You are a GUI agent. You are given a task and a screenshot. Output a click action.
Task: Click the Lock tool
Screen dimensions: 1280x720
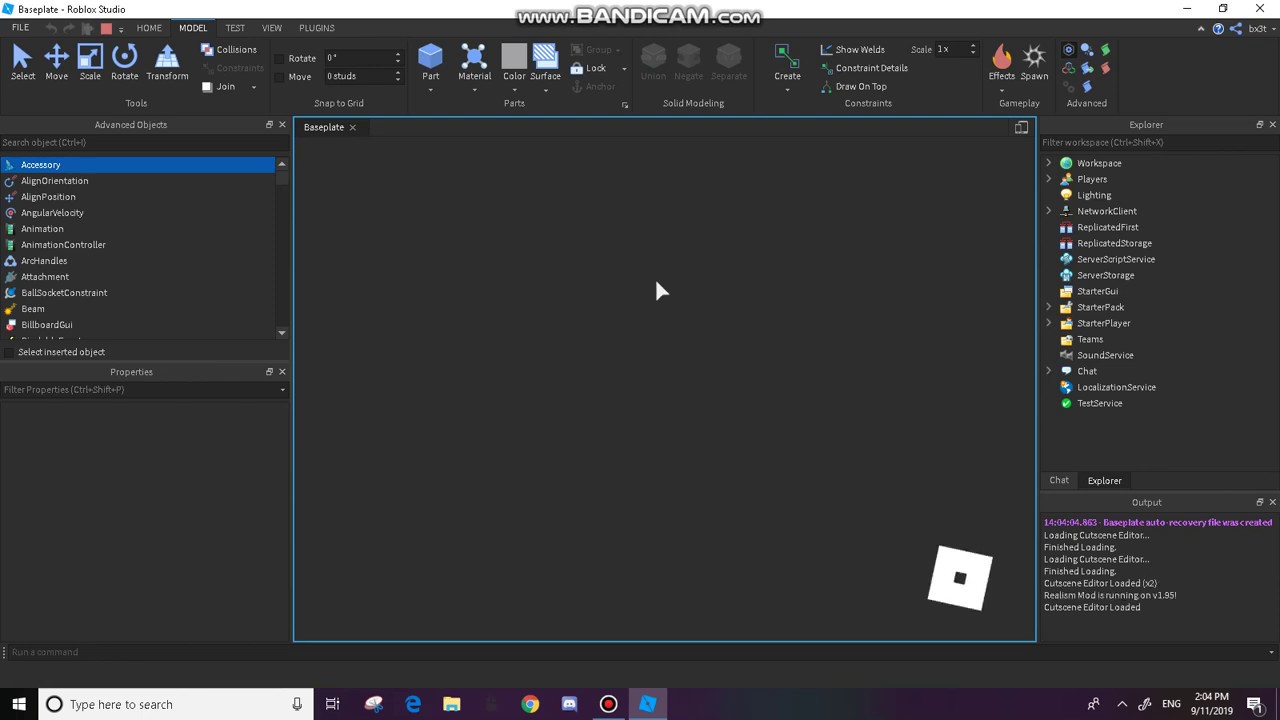589,68
